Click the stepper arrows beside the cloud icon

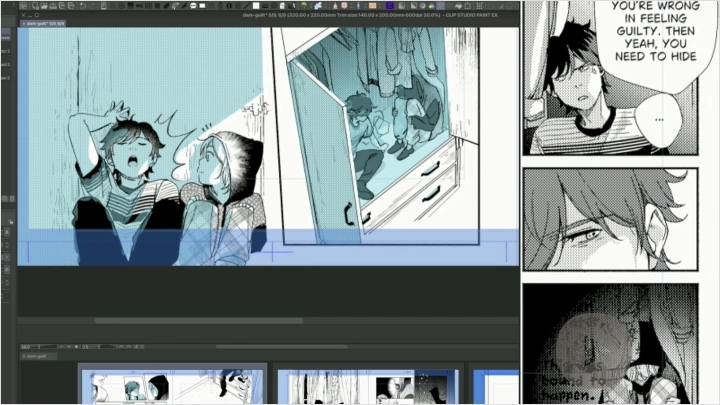[x=326, y=6]
